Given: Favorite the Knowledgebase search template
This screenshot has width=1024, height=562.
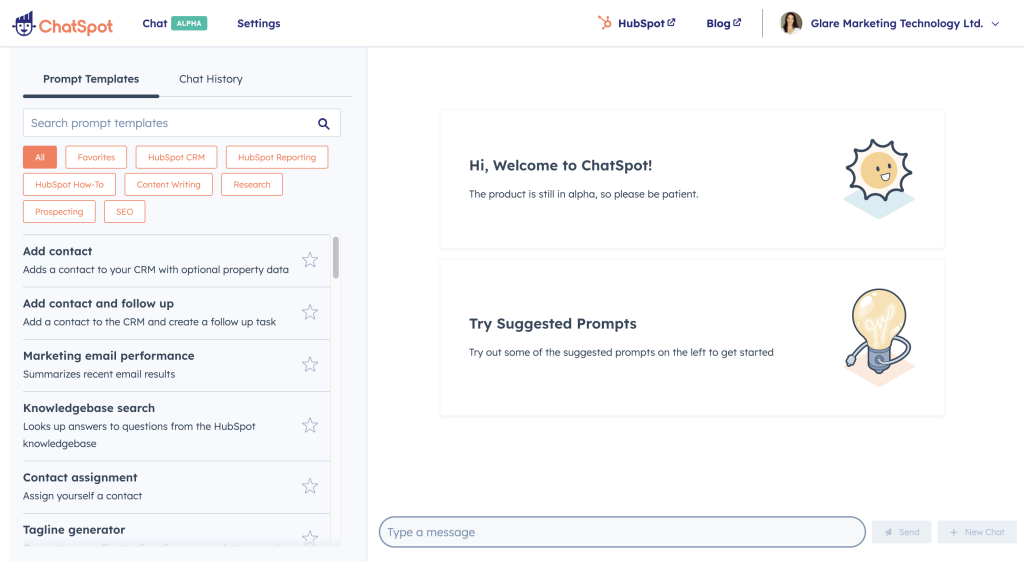Looking at the screenshot, I should [310, 425].
